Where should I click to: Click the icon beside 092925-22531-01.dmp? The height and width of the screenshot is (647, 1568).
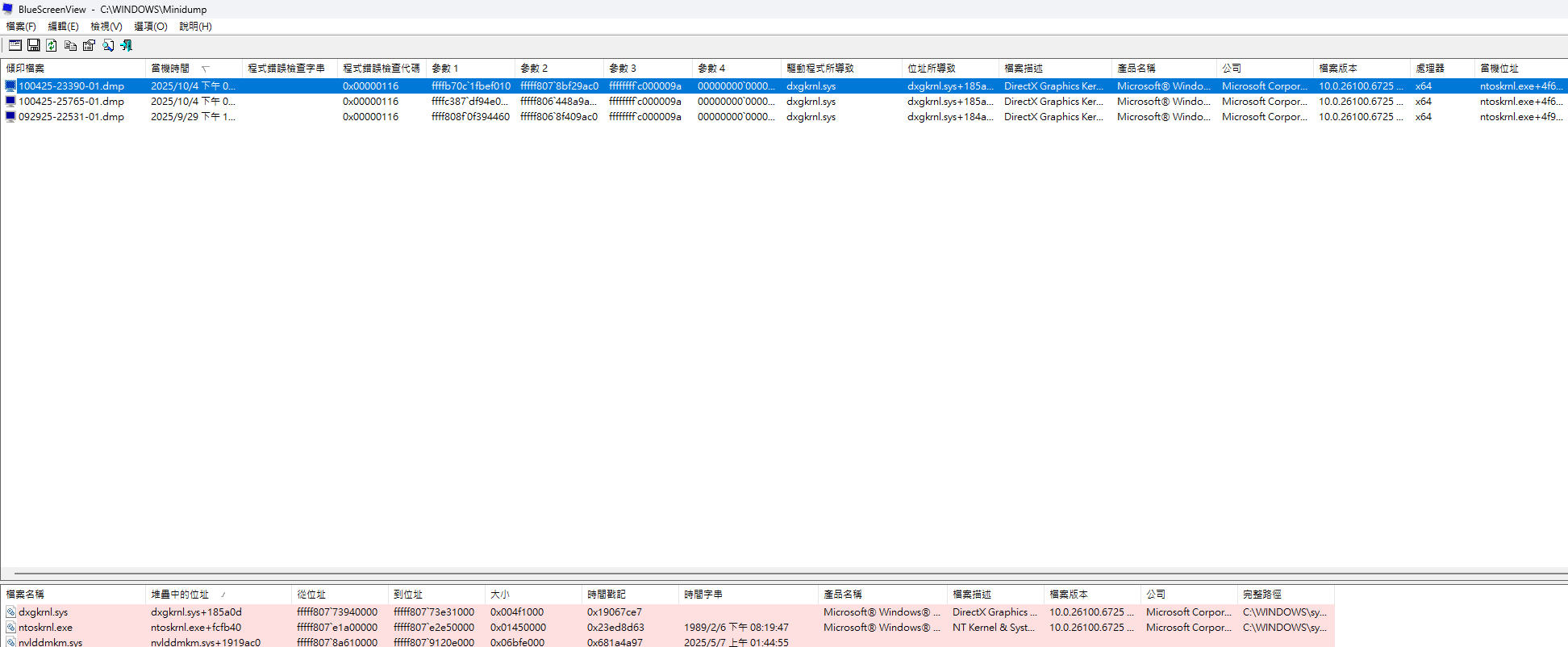click(10, 116)
